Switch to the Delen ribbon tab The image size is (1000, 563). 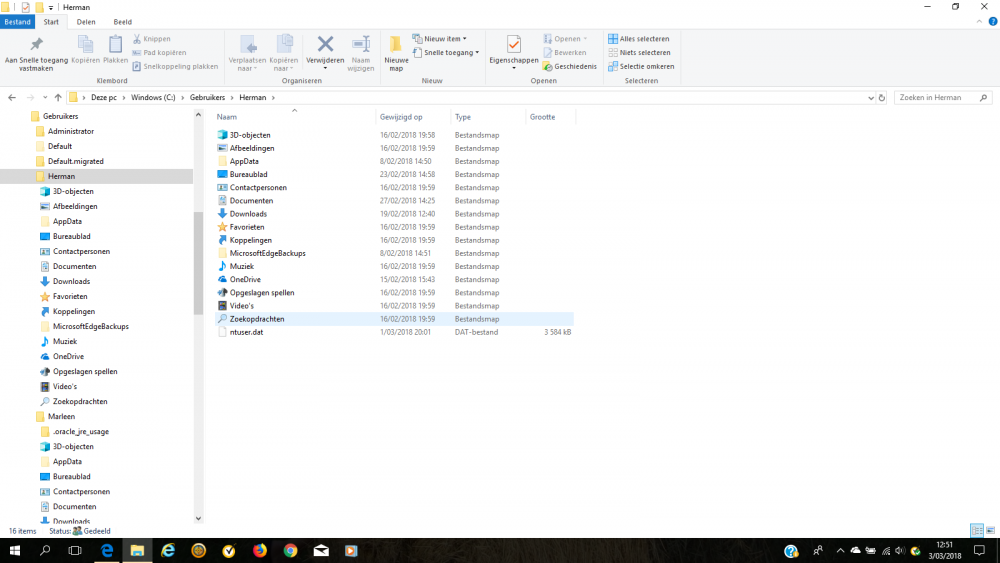[x=86, y=21]
